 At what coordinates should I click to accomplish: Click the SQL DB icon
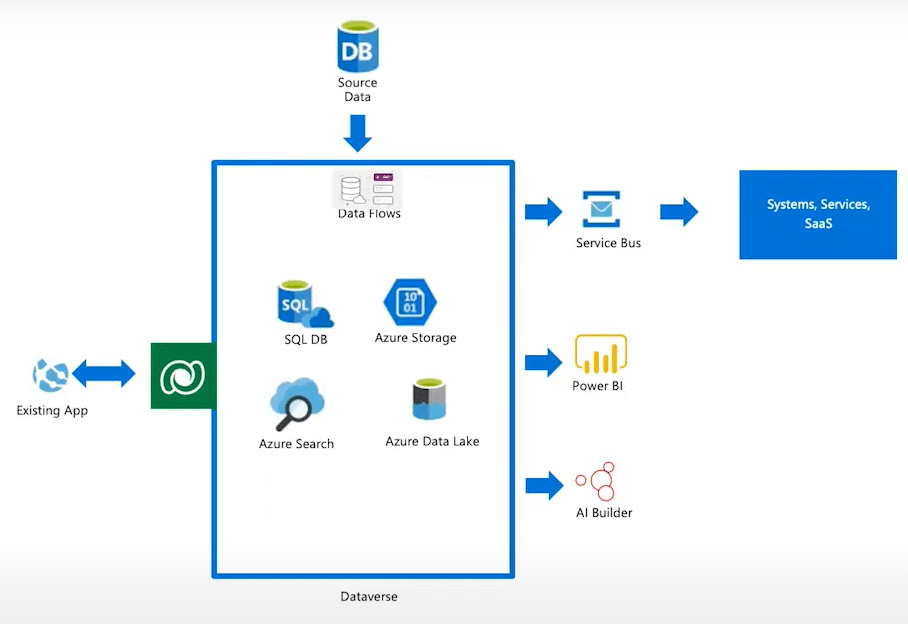click(305, 304)
